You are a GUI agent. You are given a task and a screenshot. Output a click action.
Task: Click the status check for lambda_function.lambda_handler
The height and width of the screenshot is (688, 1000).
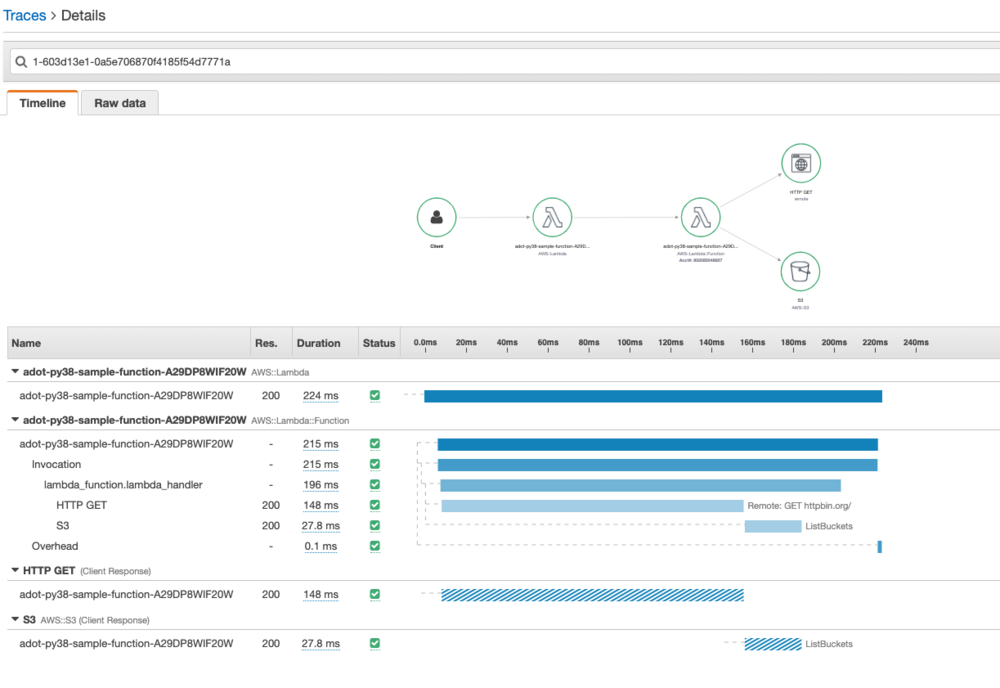[x=374, y=484]
